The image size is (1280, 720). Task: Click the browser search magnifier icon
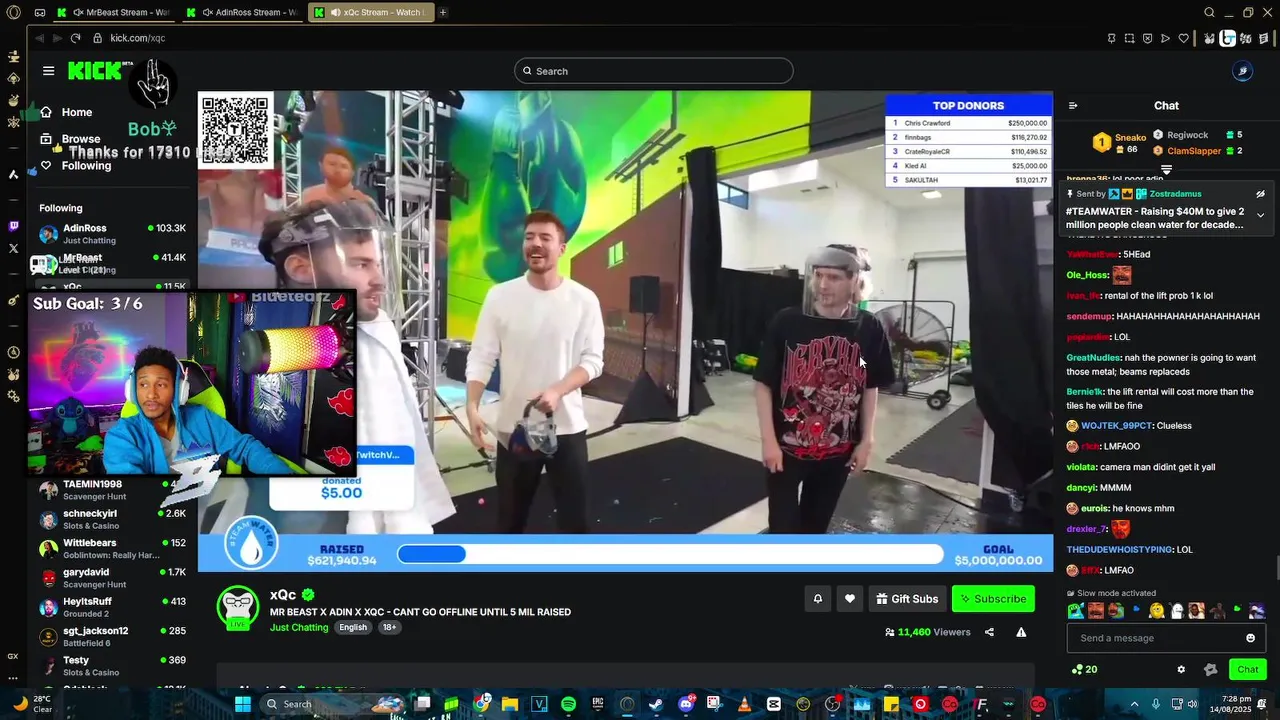click(1209, 12)
